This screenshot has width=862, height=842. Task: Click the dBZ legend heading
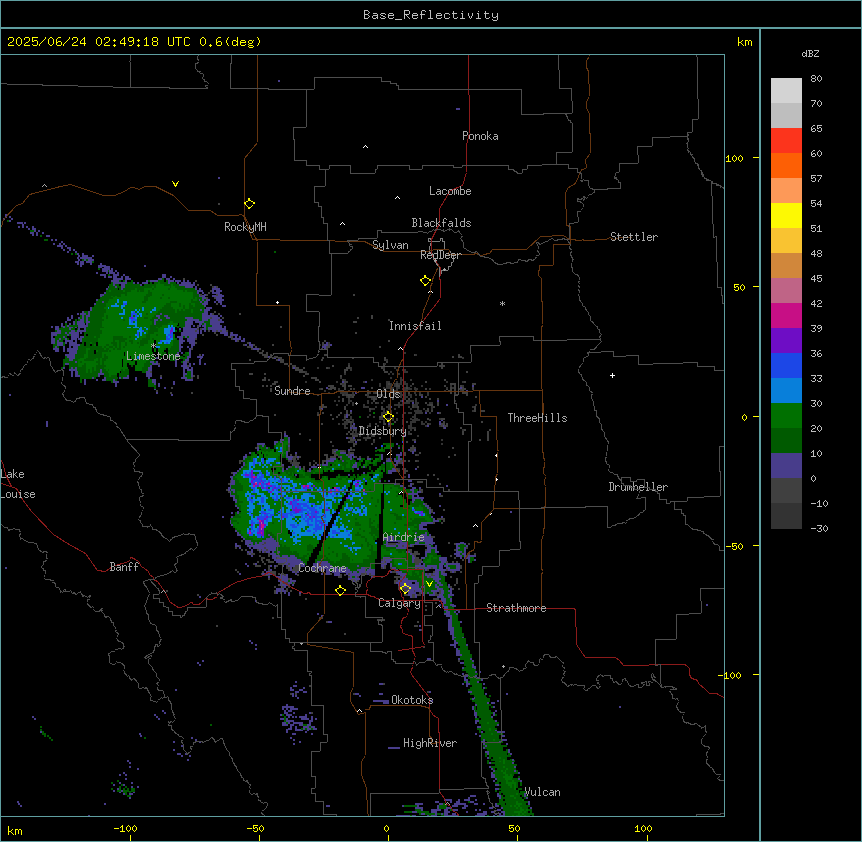810,53
